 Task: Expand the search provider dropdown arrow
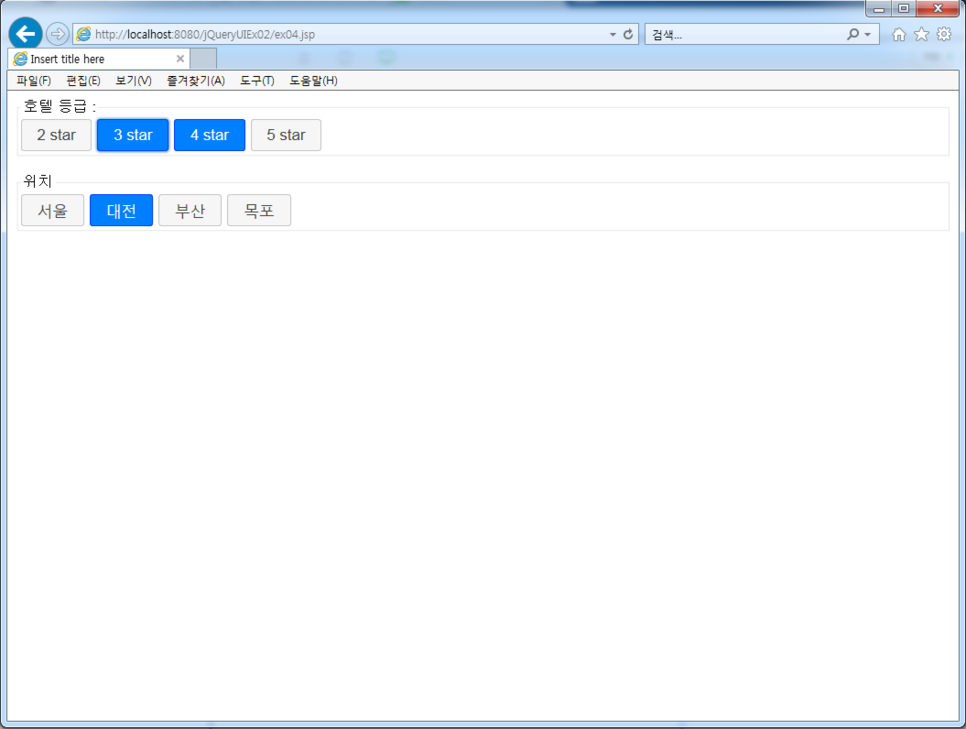867,35
